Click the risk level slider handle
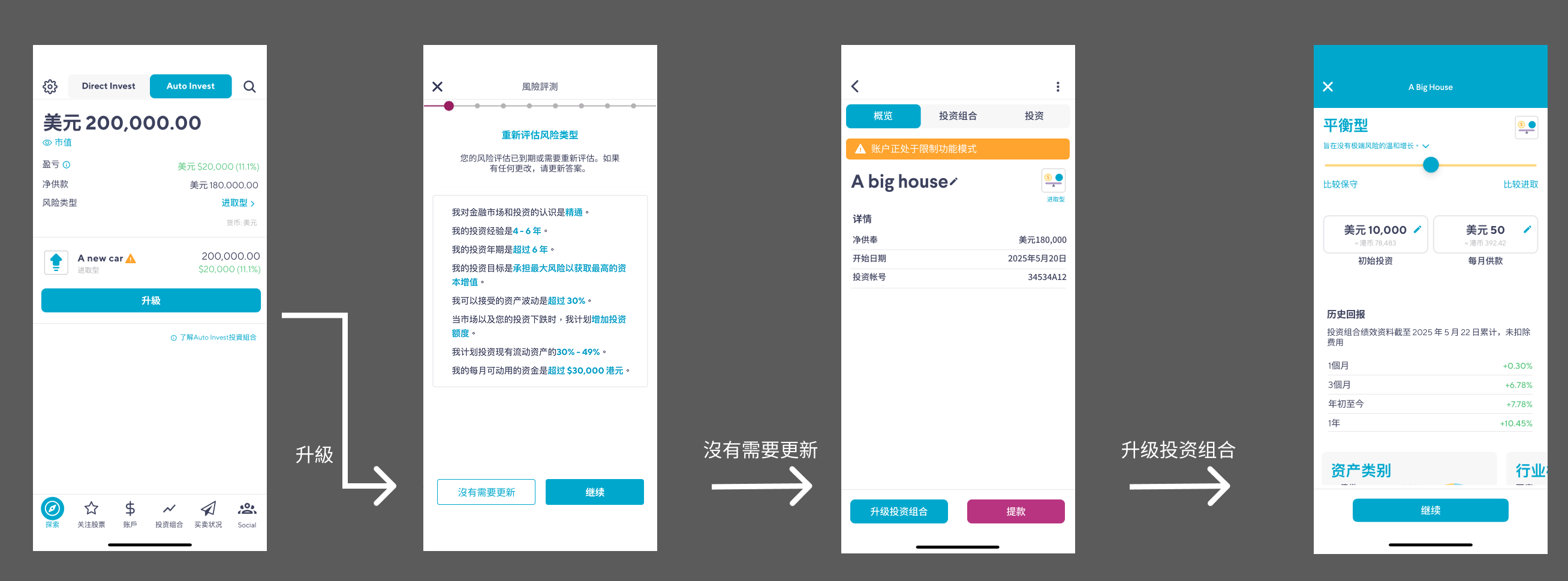Image resolution: width=1568 pixels, height=581 pixels. [1431, 165]
